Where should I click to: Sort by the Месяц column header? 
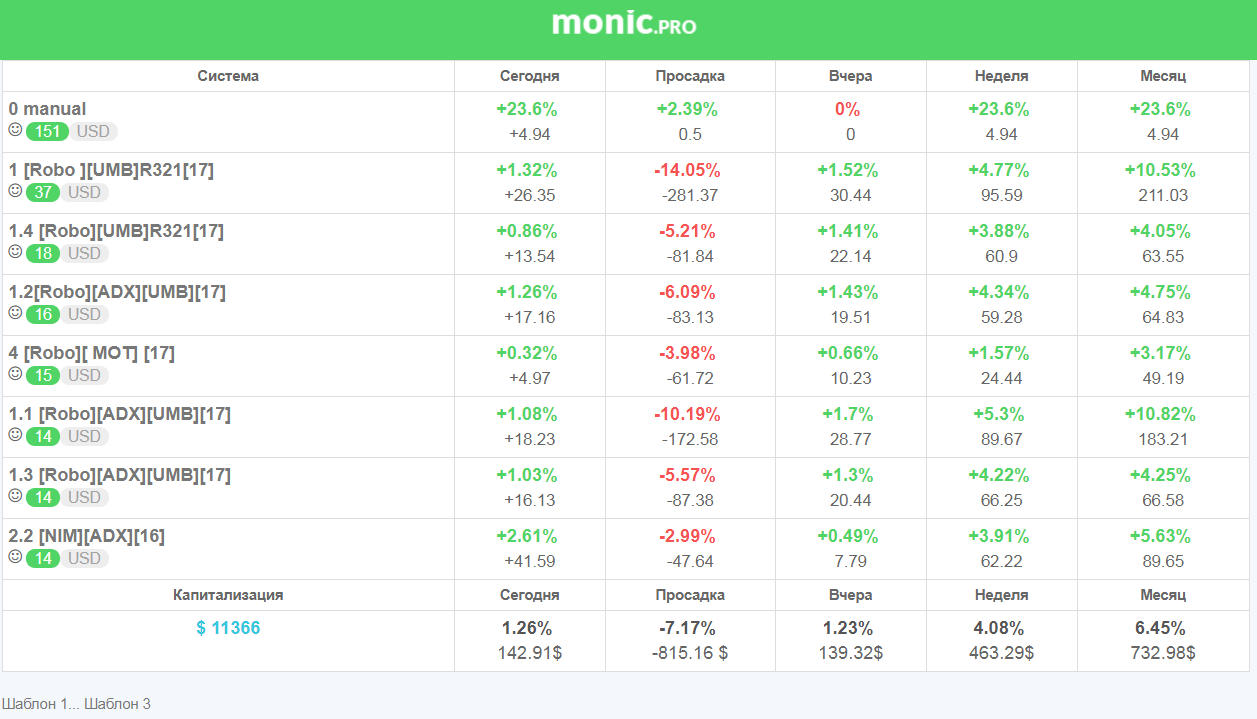[x=1163, y=76]
